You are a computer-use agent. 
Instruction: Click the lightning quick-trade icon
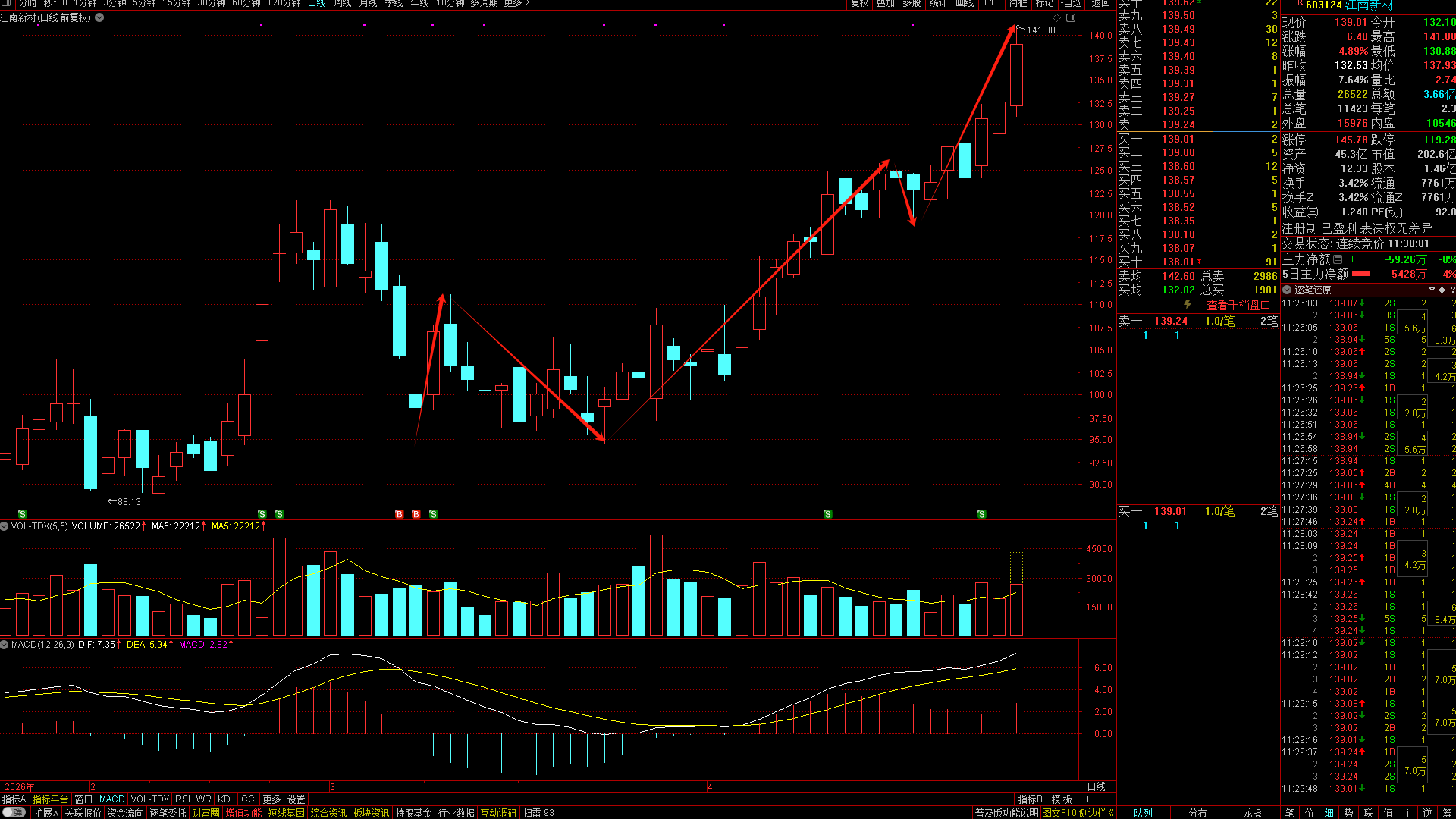pyautogui.click(x=1188, y=305)
